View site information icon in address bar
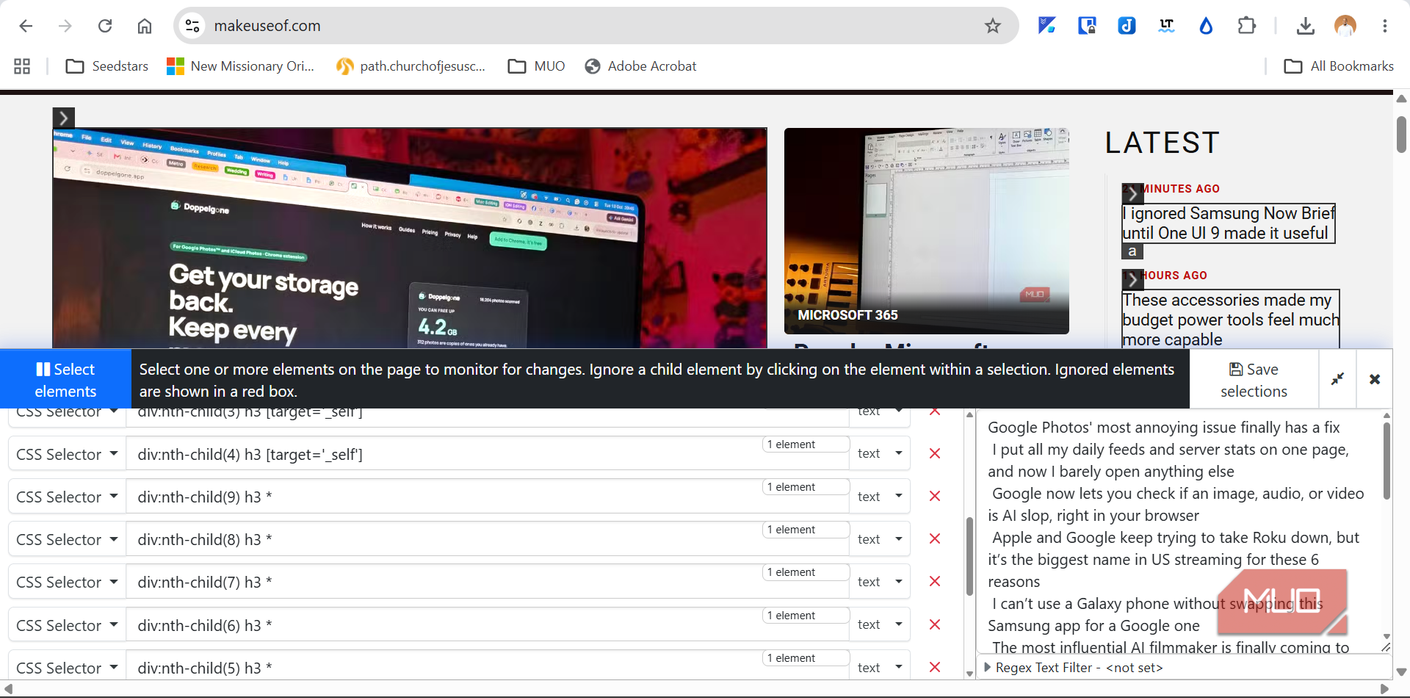Viewport: 1410px width, 698px height. [193, 26]
